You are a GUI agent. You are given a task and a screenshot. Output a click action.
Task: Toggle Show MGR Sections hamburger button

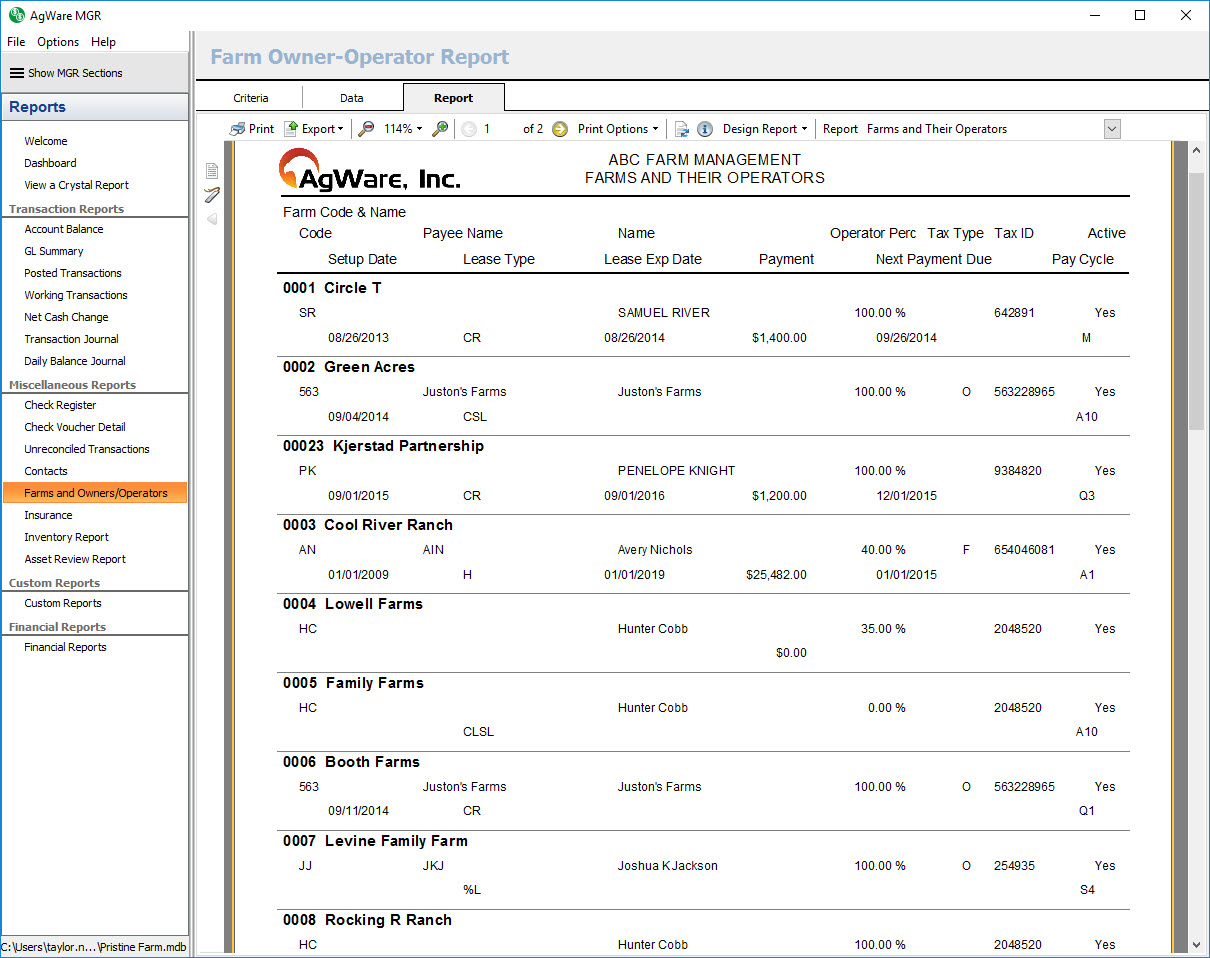click(17, 73)
